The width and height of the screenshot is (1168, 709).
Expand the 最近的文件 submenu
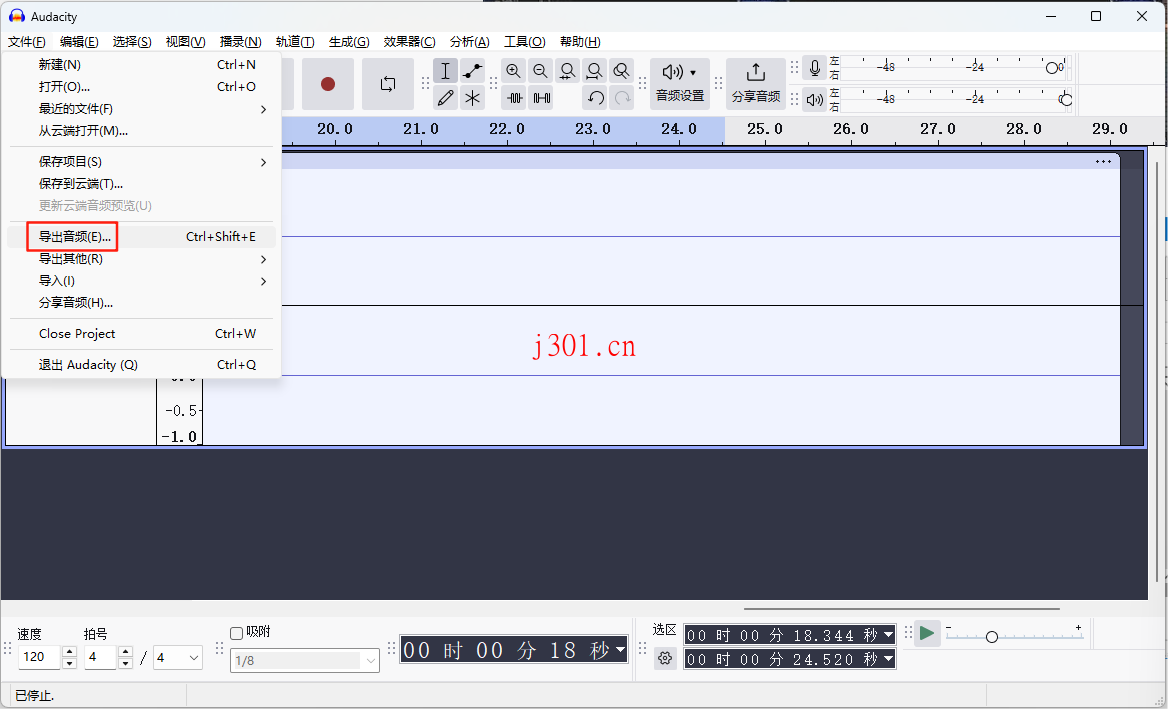(x=142, y=109)
